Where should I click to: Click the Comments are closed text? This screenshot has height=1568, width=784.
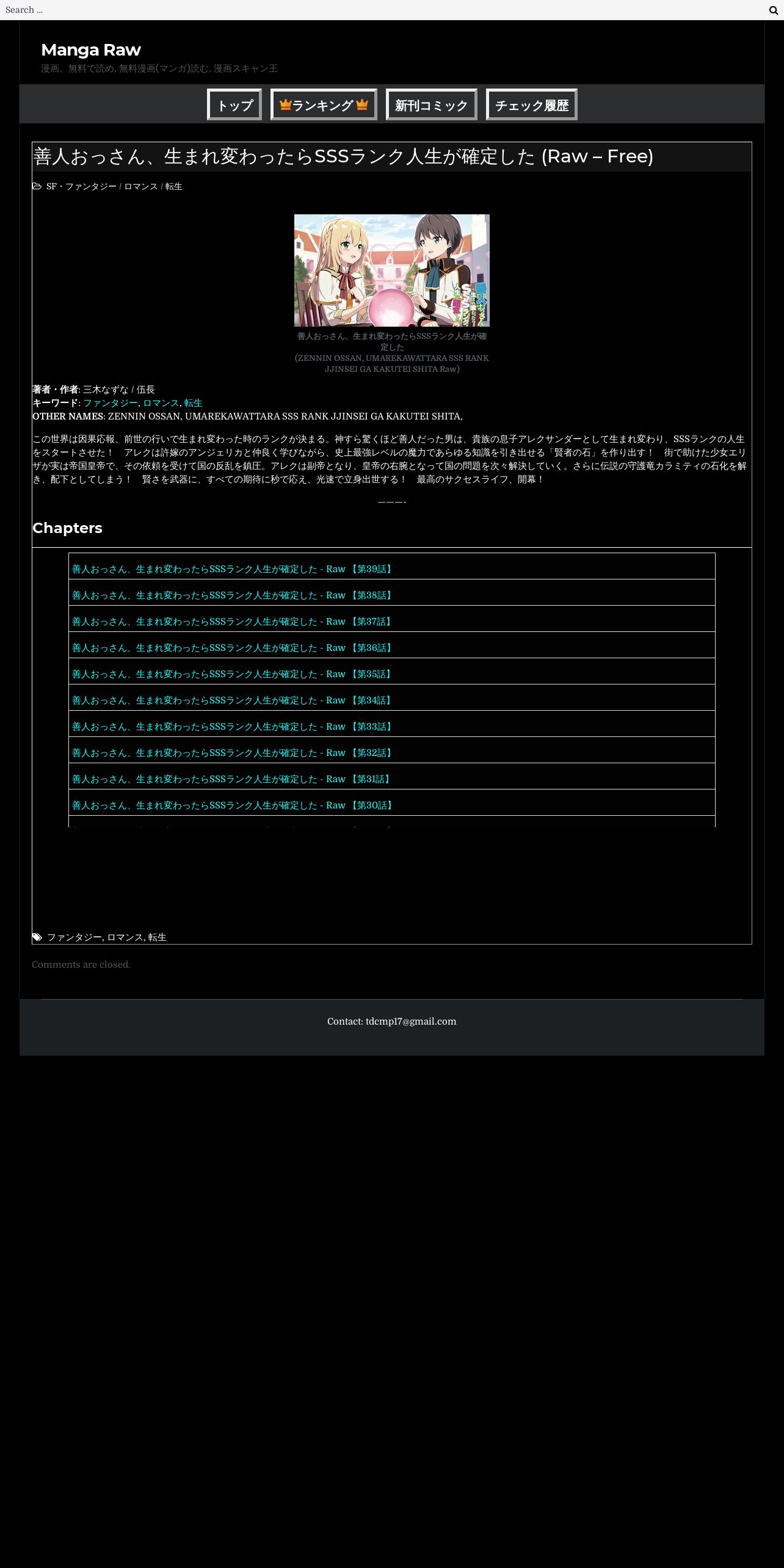(81, 965)
